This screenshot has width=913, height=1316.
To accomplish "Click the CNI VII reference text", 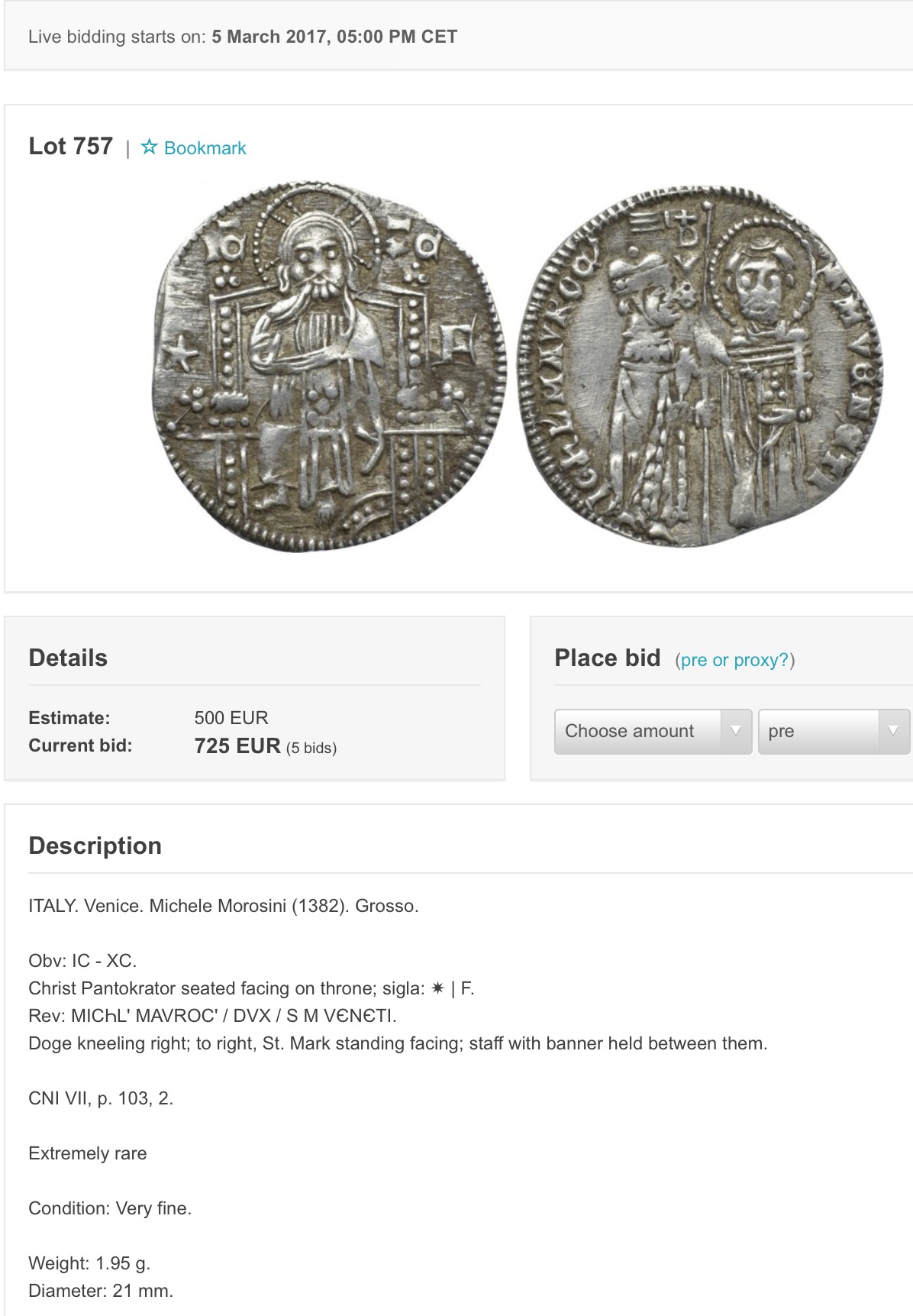I will click(x=101, y=1098).
